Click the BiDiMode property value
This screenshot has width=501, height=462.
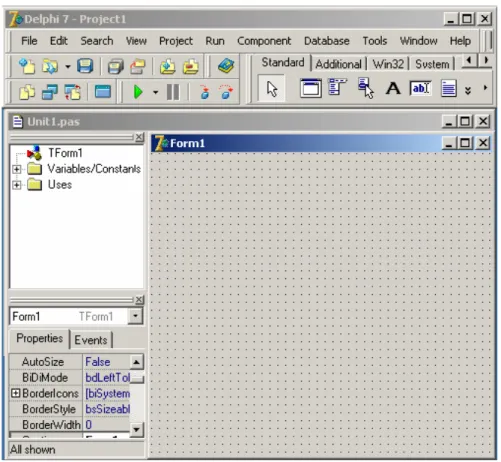point(106,378)
